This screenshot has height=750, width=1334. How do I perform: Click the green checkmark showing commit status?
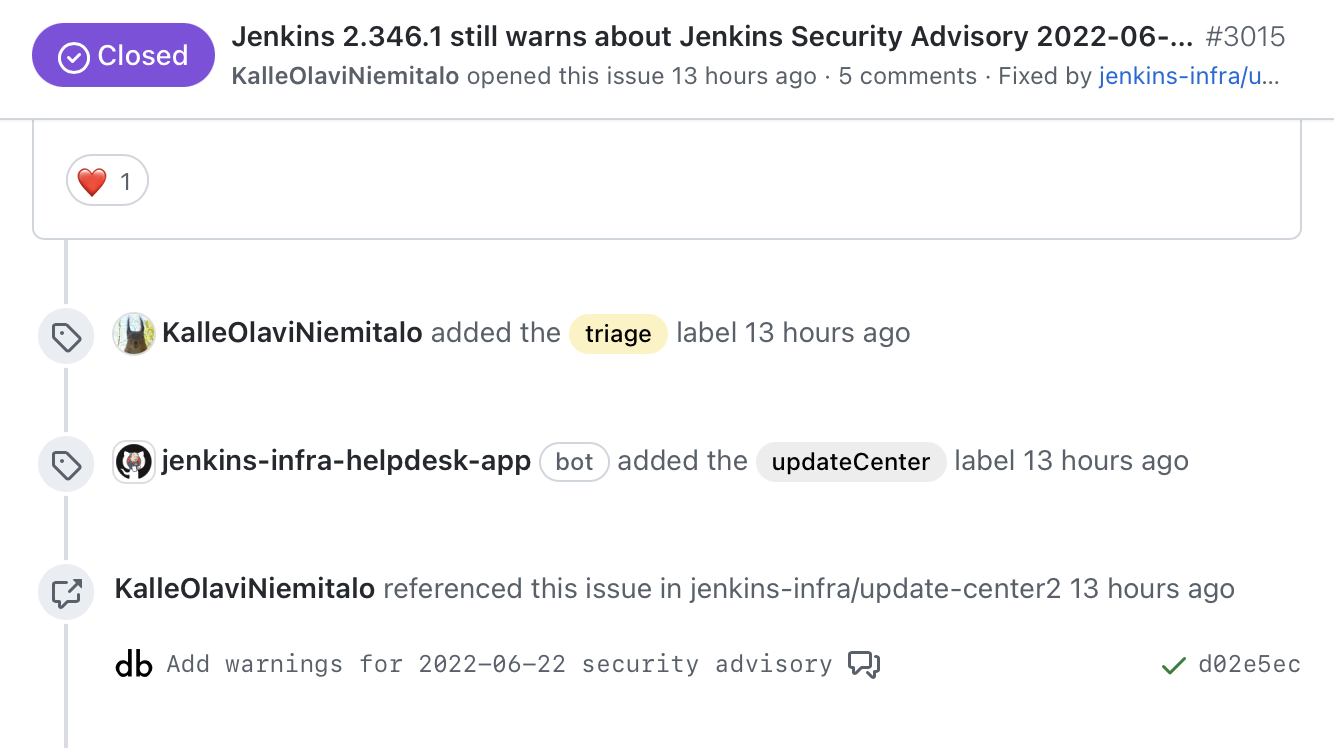(1173, 664)
